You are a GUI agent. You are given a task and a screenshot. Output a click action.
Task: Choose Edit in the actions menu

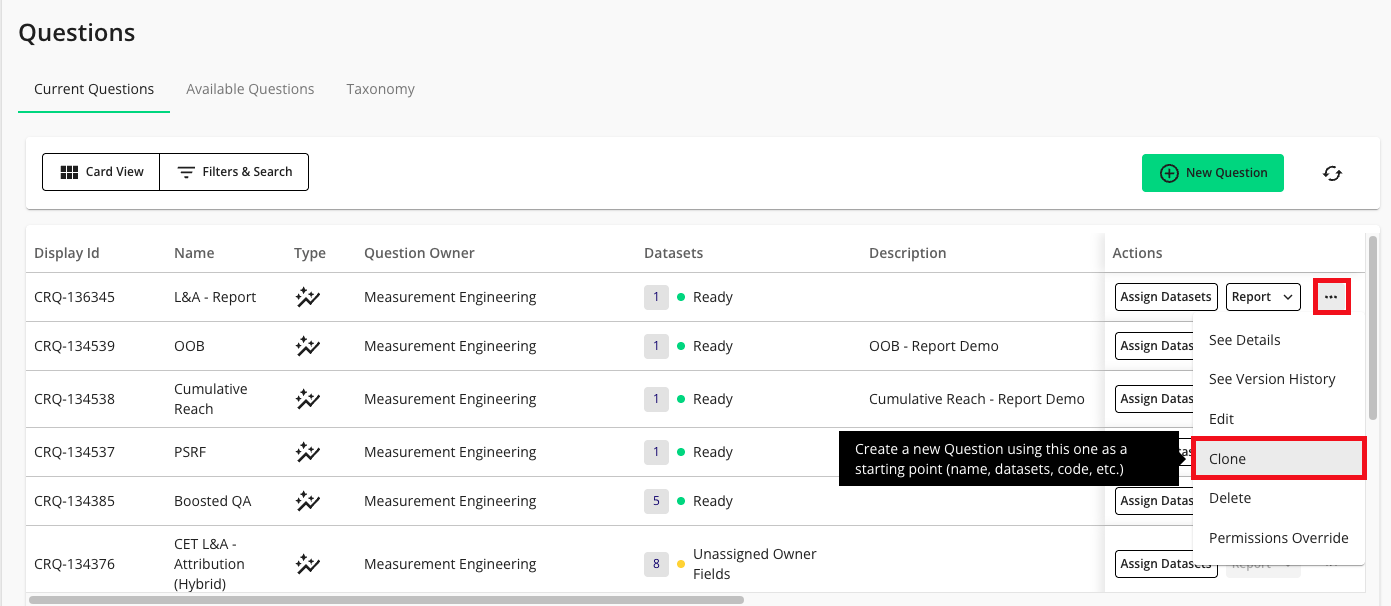pos(1221,419)
